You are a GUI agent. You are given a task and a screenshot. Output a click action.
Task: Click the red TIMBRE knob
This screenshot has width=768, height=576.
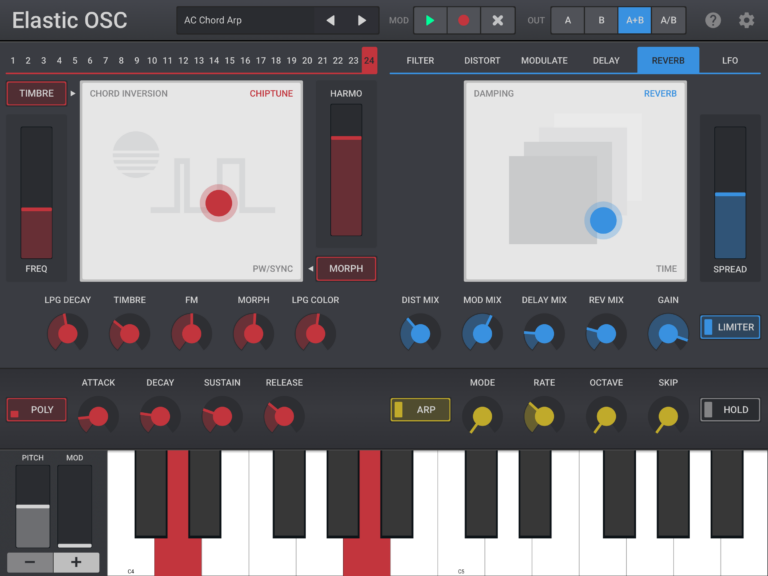pos(129,333)
